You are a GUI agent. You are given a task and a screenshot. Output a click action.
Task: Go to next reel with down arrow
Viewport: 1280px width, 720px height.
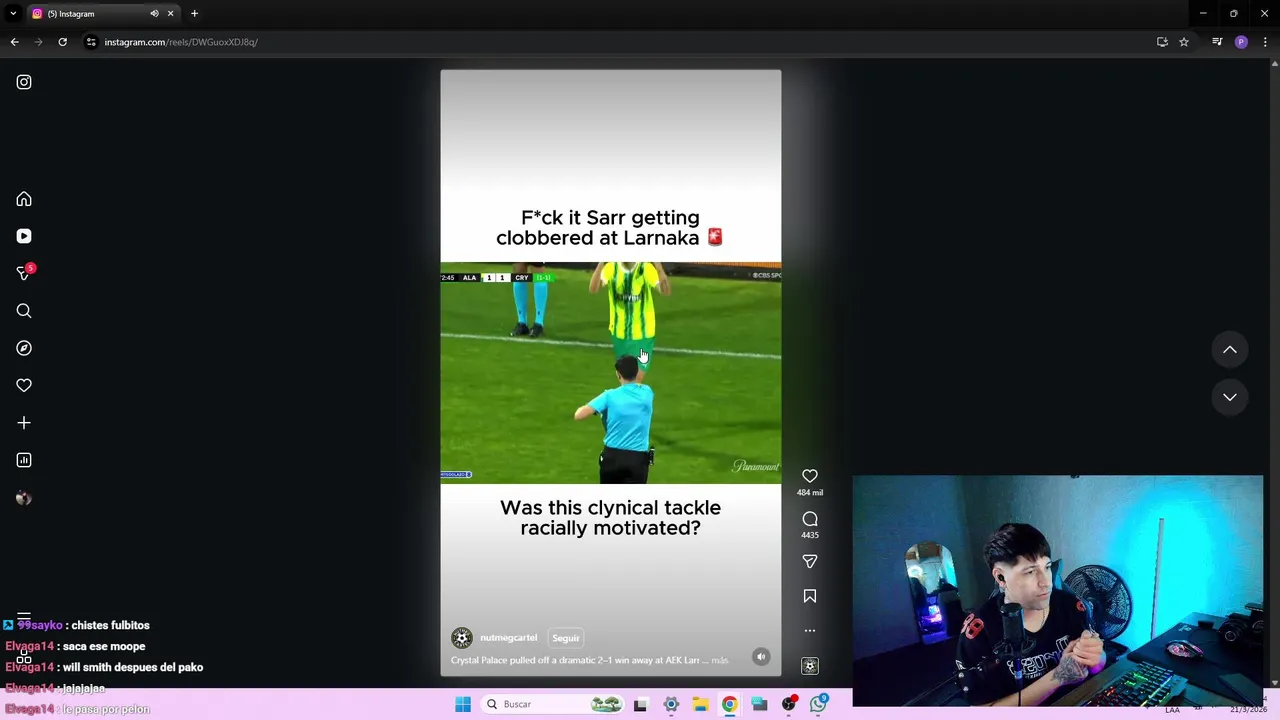1230,397
